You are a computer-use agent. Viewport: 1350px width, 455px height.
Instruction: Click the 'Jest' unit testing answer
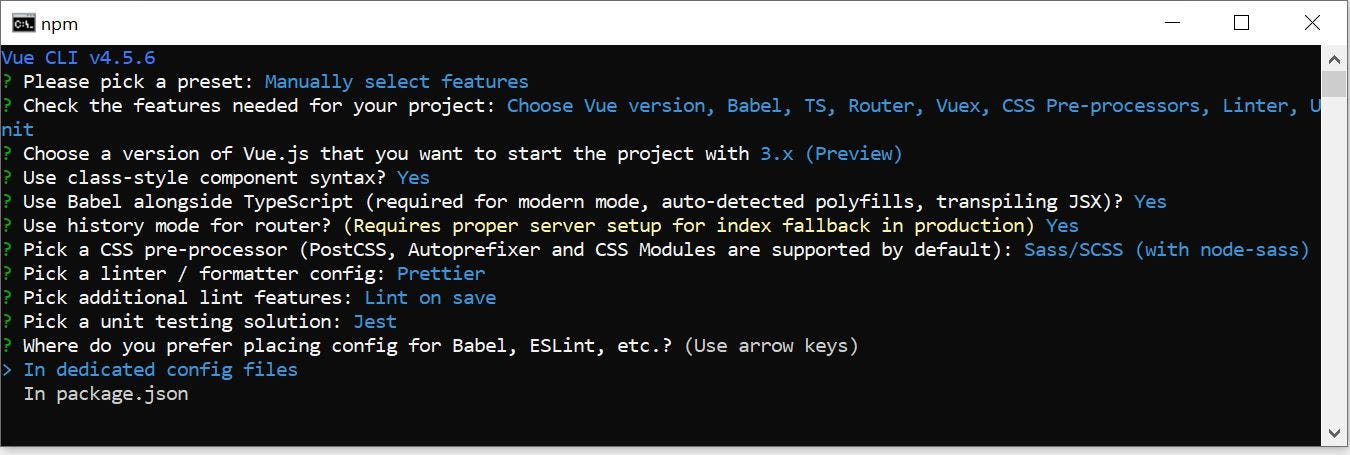point(375,321)
